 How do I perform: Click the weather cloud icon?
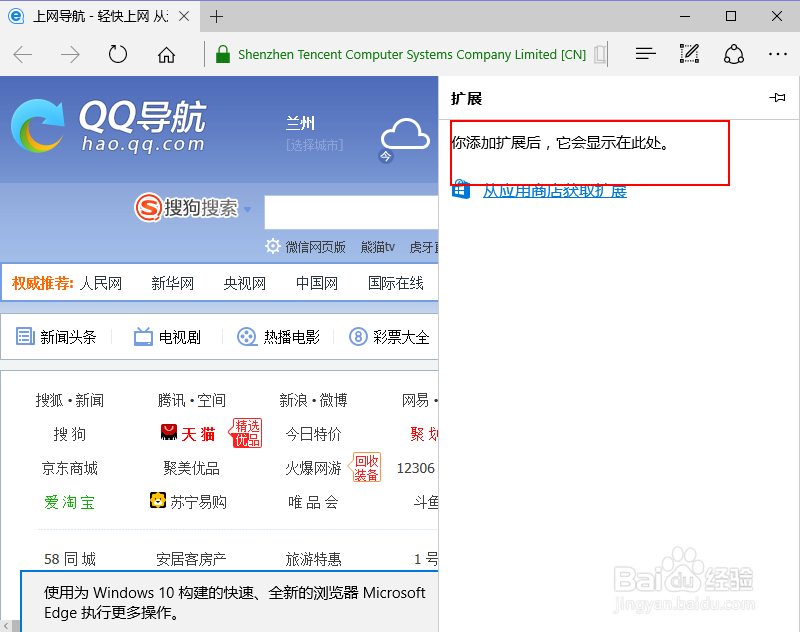(x=405, y=135)
